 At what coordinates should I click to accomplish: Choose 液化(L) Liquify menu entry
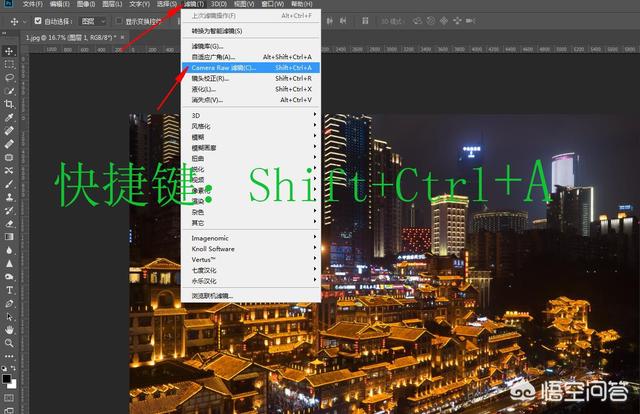pos(251,89)
